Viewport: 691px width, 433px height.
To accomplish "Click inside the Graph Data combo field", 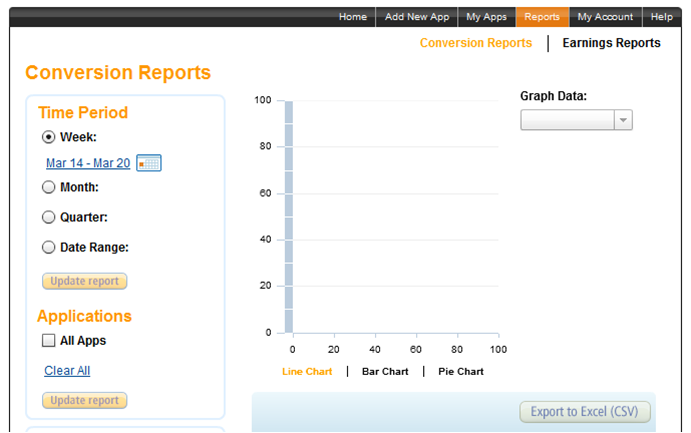I will tap(568, 120).
